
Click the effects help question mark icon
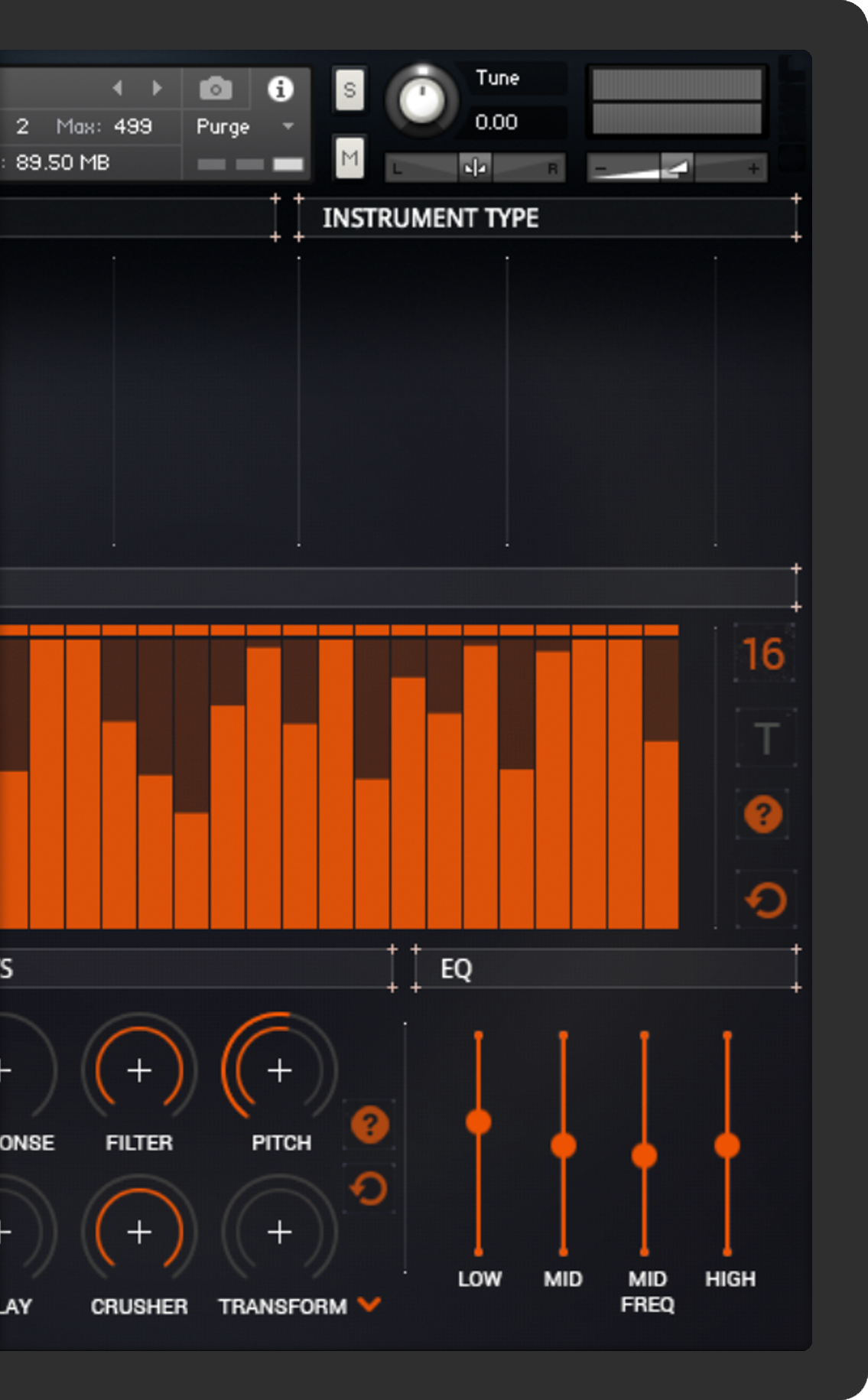pyautogui.click(x=369, y=1125)
